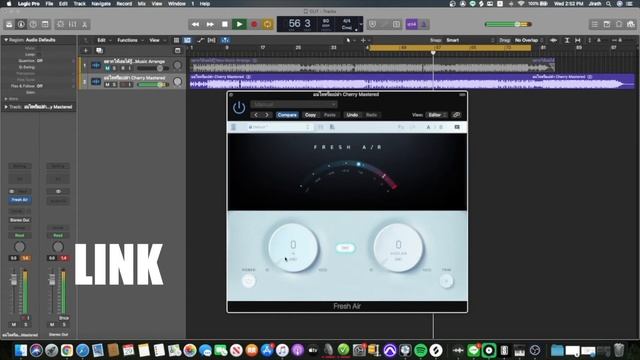Toggle the Flex view button
This screenshot has height=360, width=640.
211,40
